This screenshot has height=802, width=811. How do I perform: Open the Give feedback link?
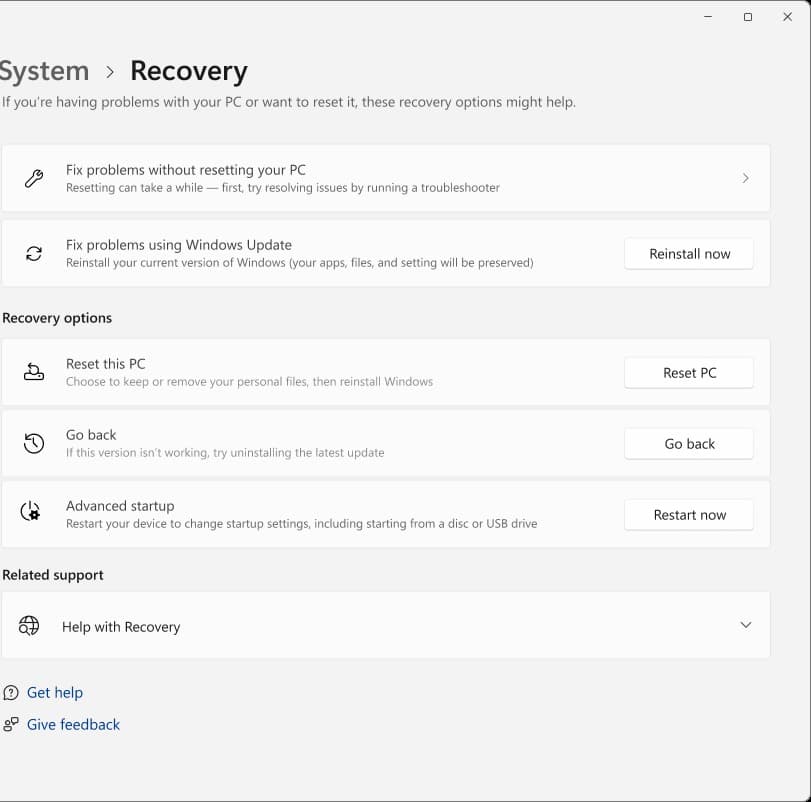73,724
